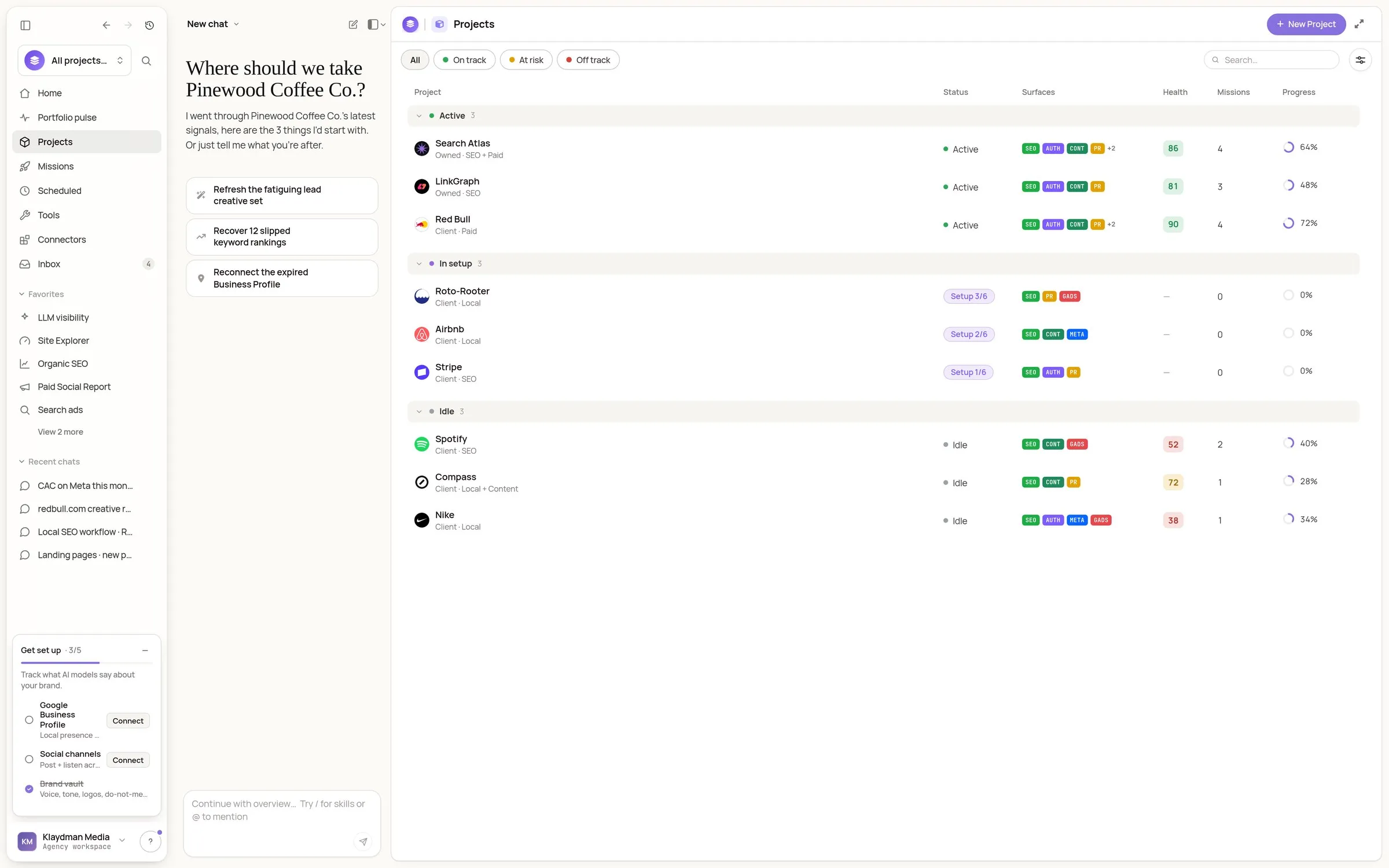The image size is (1389, 868).
Task: Click Red Bull 72% progress ring
Action: pos(1288,223)
